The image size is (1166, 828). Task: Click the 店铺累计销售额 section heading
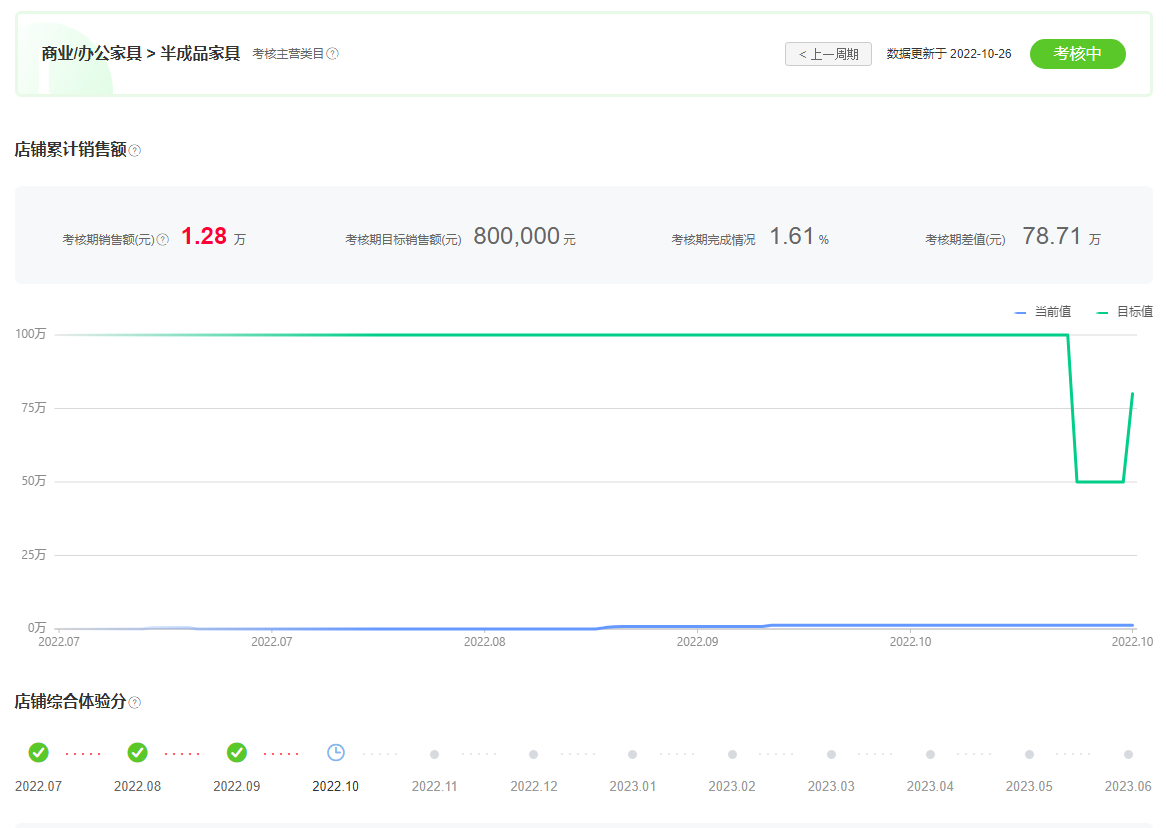pos(71,150)
